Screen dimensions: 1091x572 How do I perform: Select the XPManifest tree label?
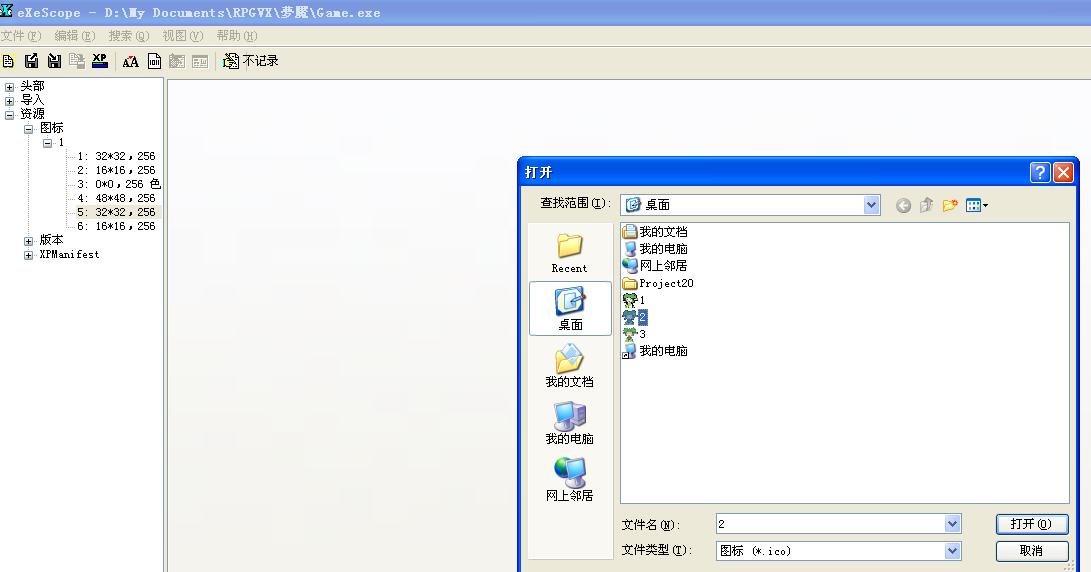pyautogui.click(x=70, y=255)
